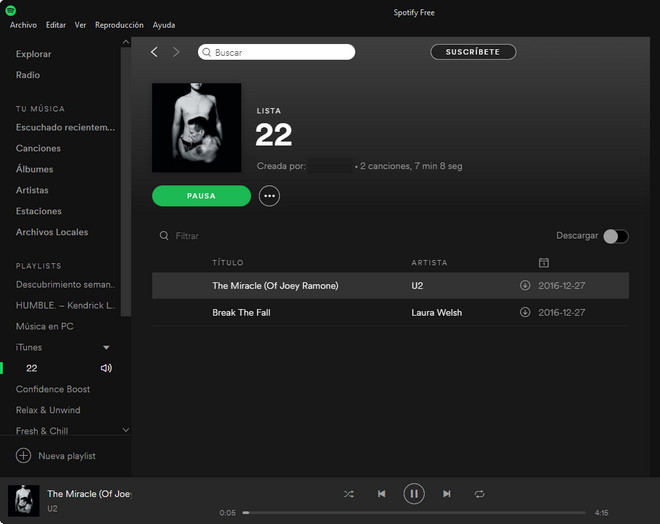
Task: Click artist U2 in the track list
Action: (417, 285)
